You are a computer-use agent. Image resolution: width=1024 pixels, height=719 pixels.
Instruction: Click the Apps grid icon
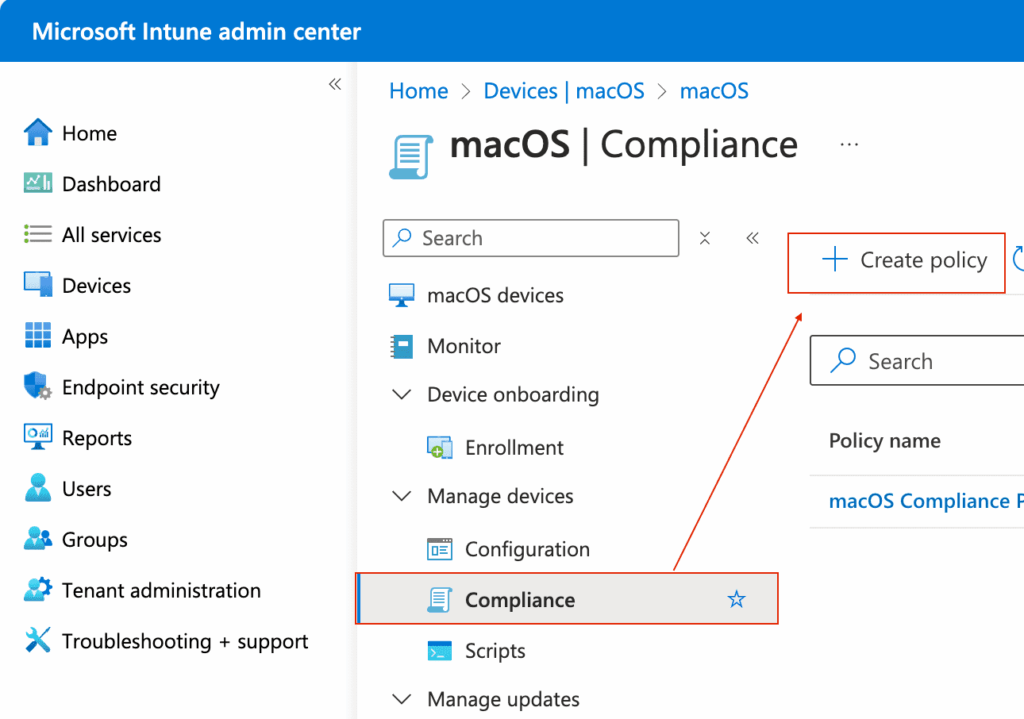[36, 336]
